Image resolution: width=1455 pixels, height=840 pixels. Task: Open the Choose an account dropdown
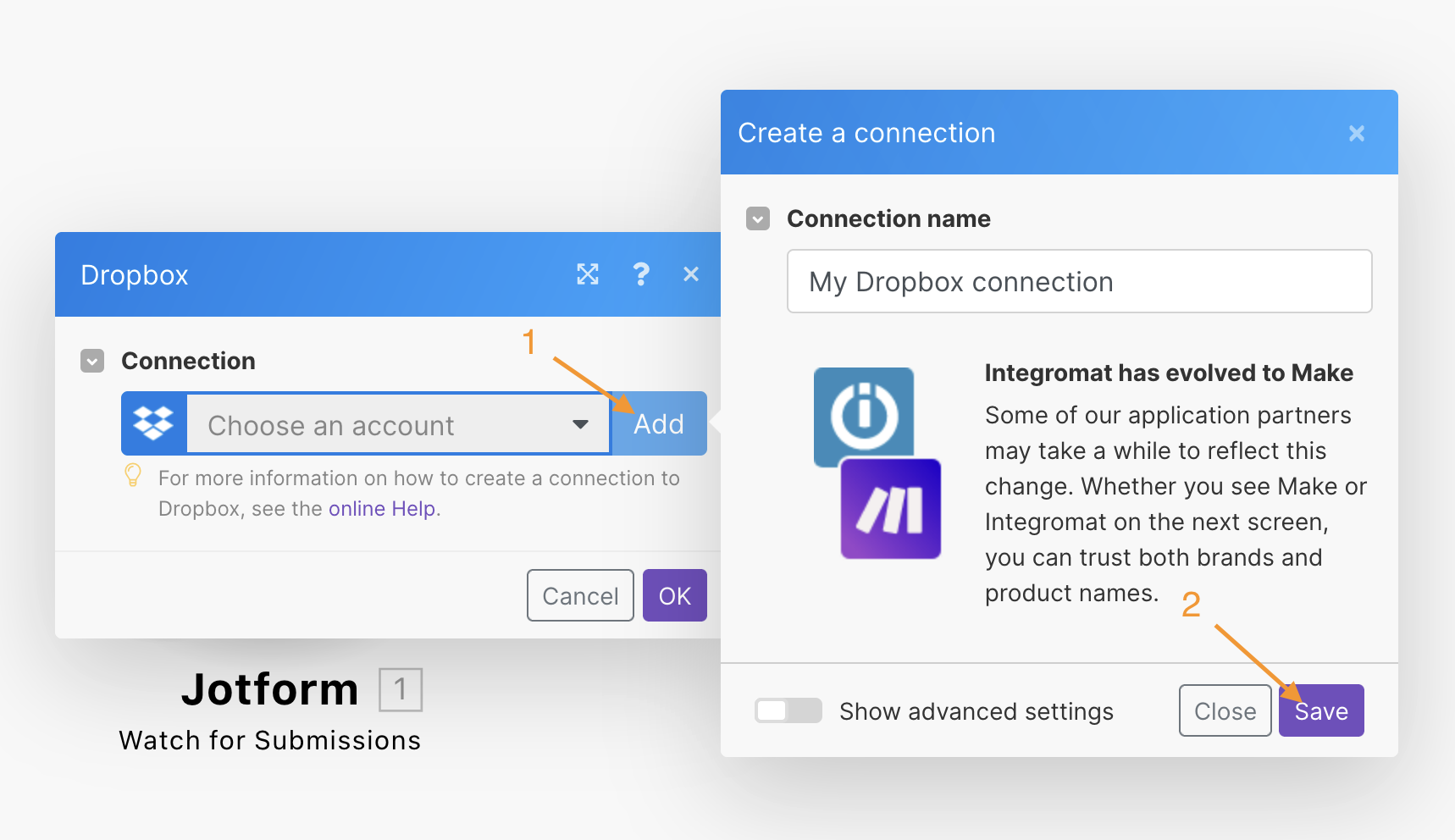pyautogui.click(x=398, y=424)
